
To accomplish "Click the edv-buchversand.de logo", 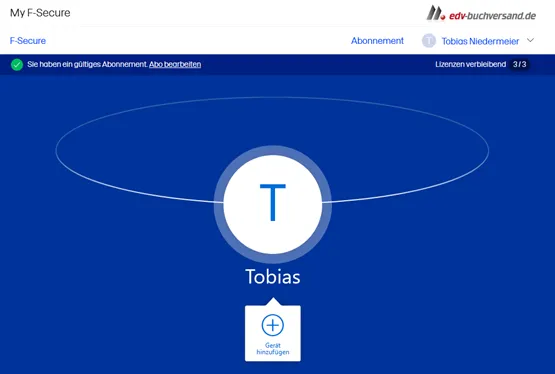I will pos(481,13).
